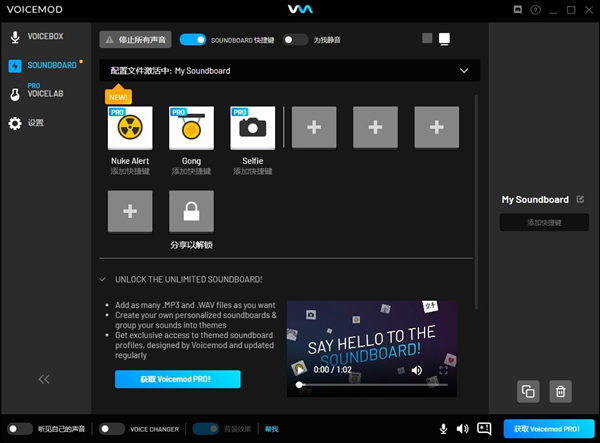Image resolution: width=600 pixels, height=443 pixels.
Task: Click the blue Voicemod PRO button under the feature list
Action: tap(177, 379)
